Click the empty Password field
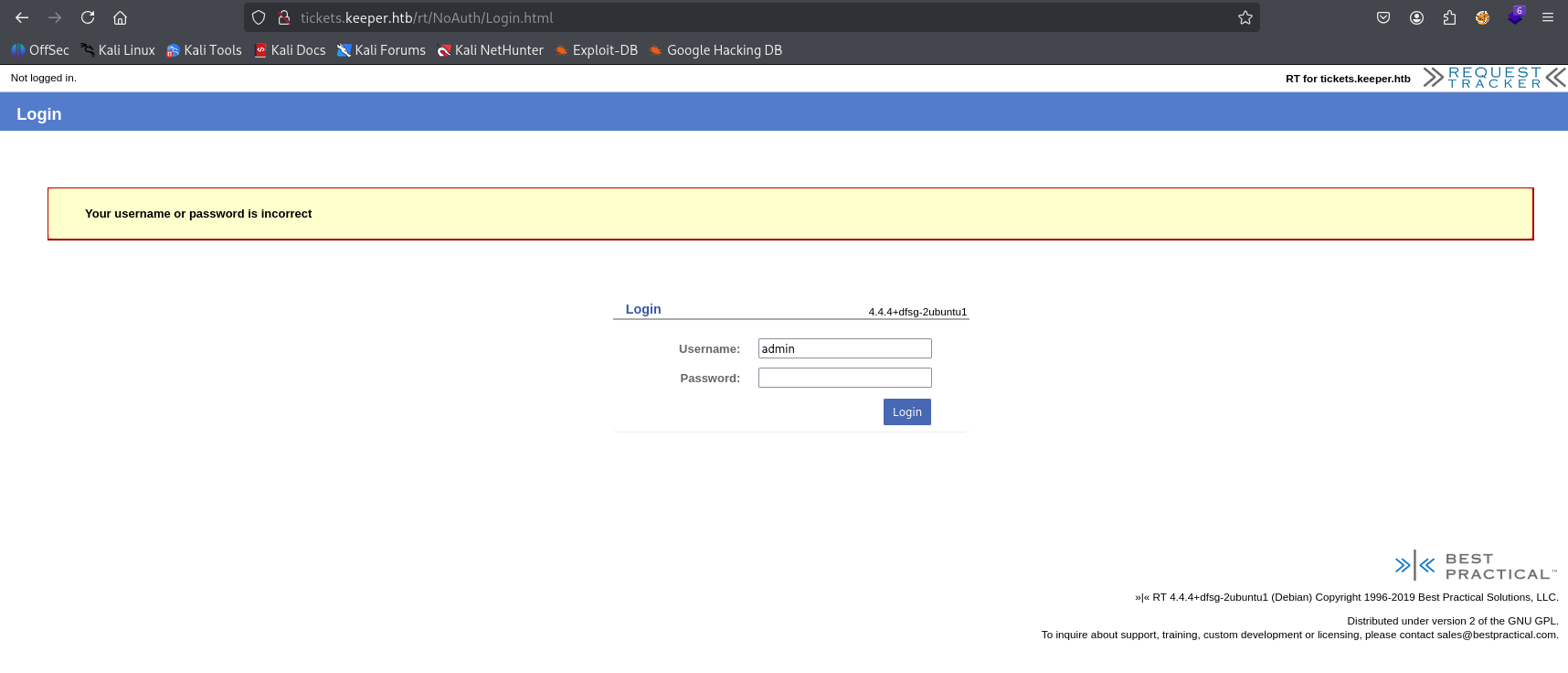Image resolution: width=1568 pixels, height=673 pixels. (x=845, y=378)
